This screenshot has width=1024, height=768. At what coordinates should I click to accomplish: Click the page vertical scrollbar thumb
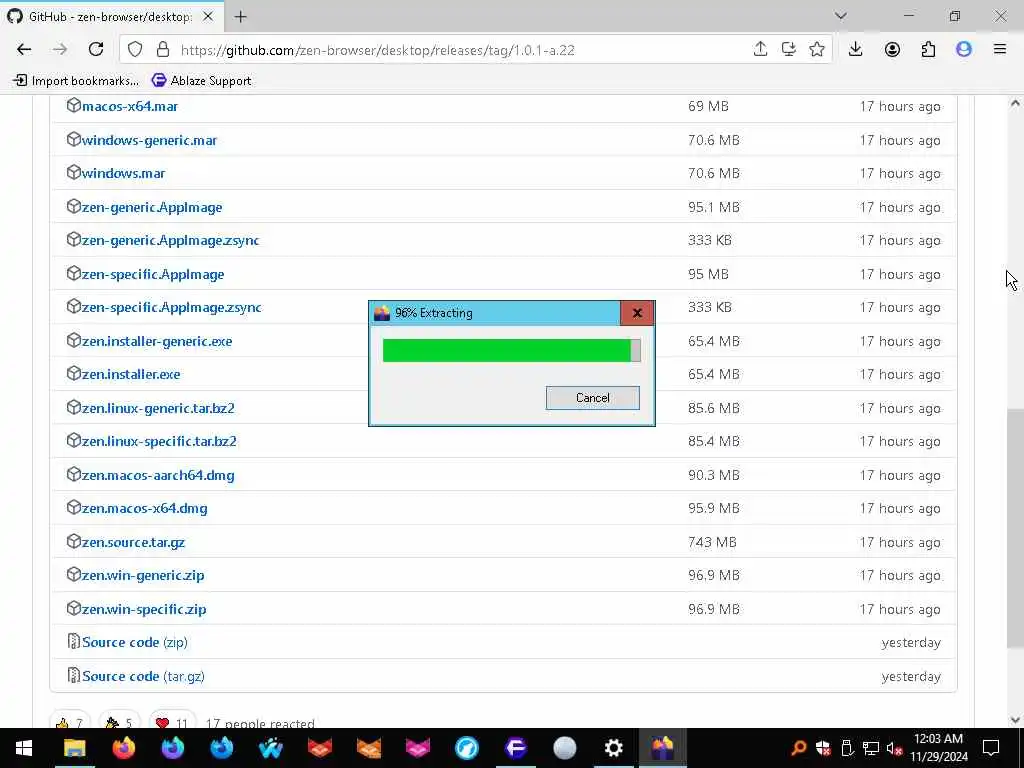pos(1014,528)
